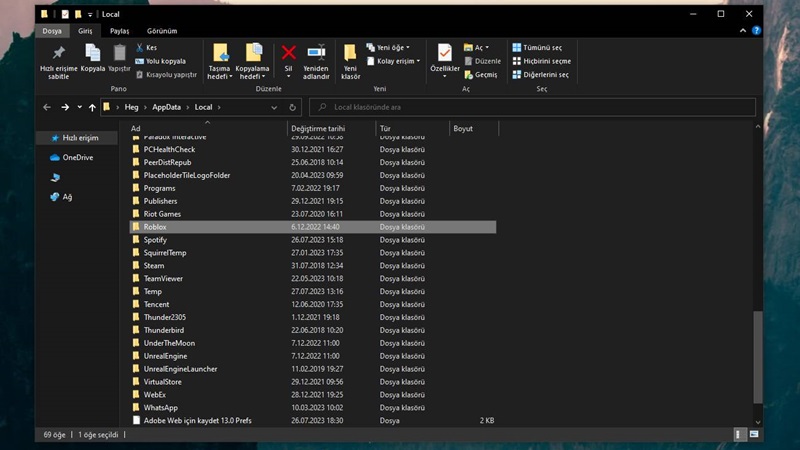
Task: Open the Kolay erişim dropdown
Action: point(393,61)
